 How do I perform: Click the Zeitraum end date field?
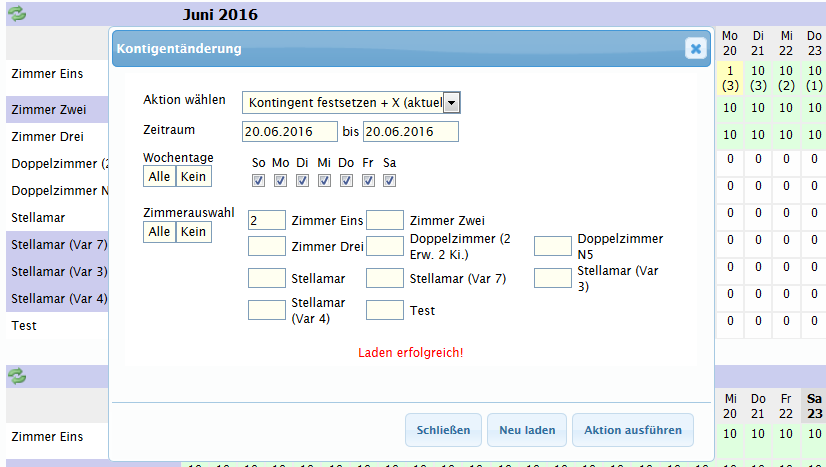click(x=410, y=132)
